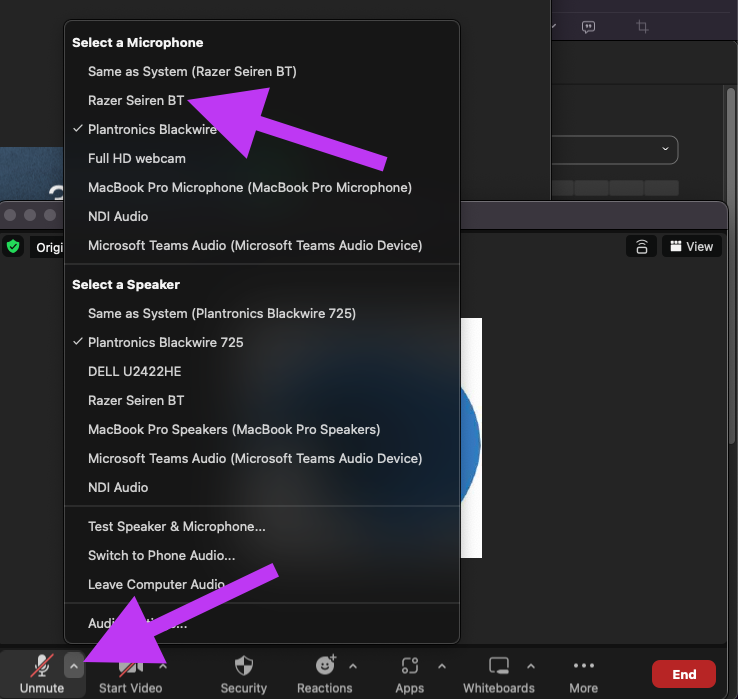Image resolution: width=738 pixels, height=699 pixels.
Task: Click the crop icon in background window
Action: pyautogui.click(x=642, y=26)
